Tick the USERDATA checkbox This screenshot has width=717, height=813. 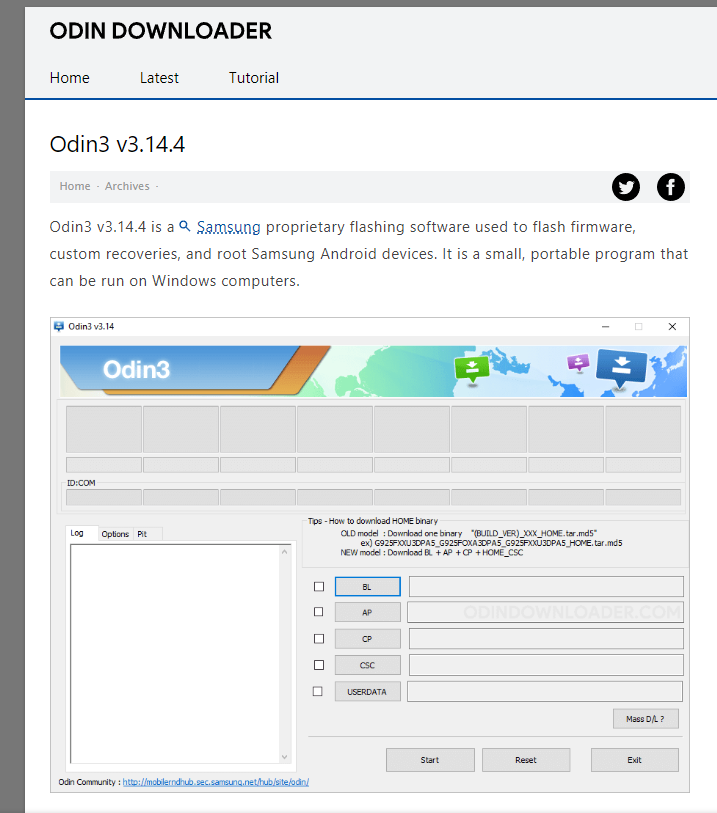coord(318,691)
